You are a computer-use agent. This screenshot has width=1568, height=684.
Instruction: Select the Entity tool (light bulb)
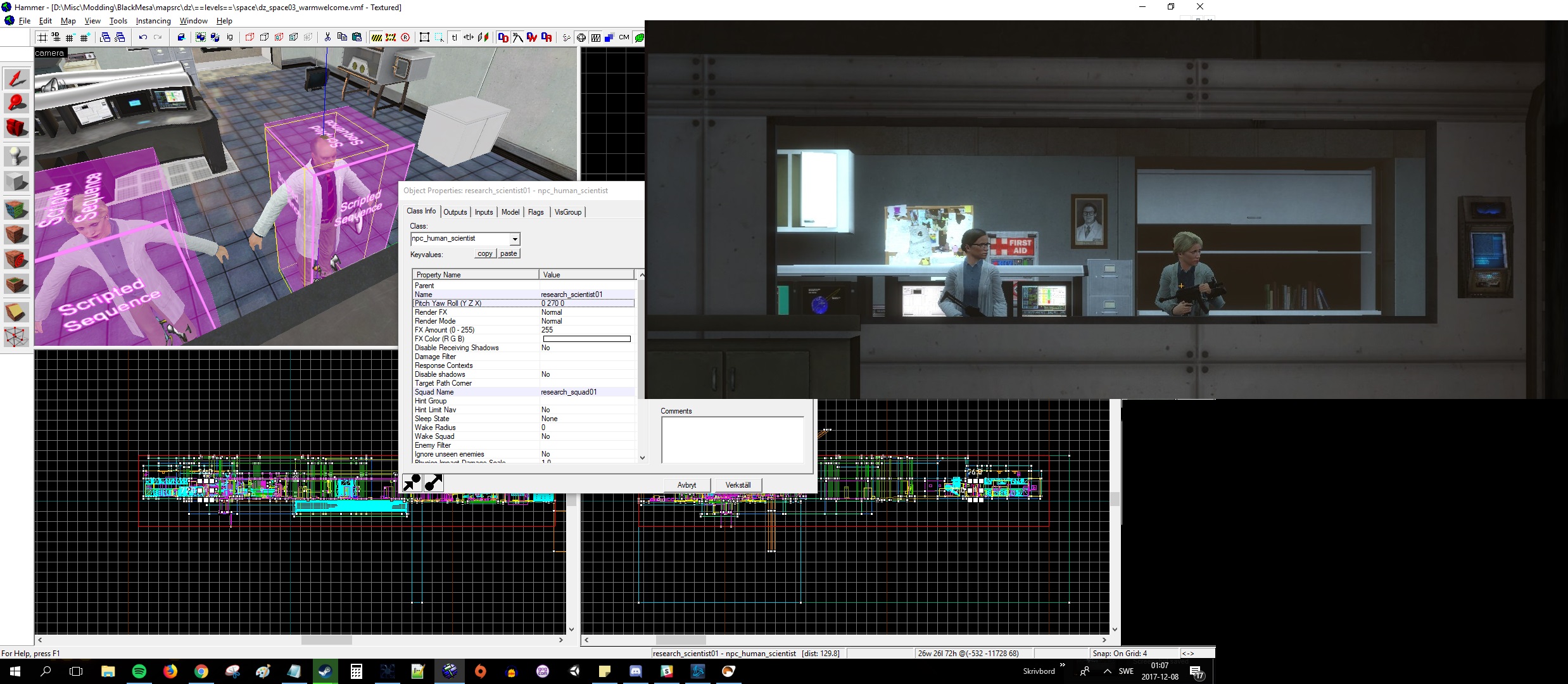tap(16, 155)
